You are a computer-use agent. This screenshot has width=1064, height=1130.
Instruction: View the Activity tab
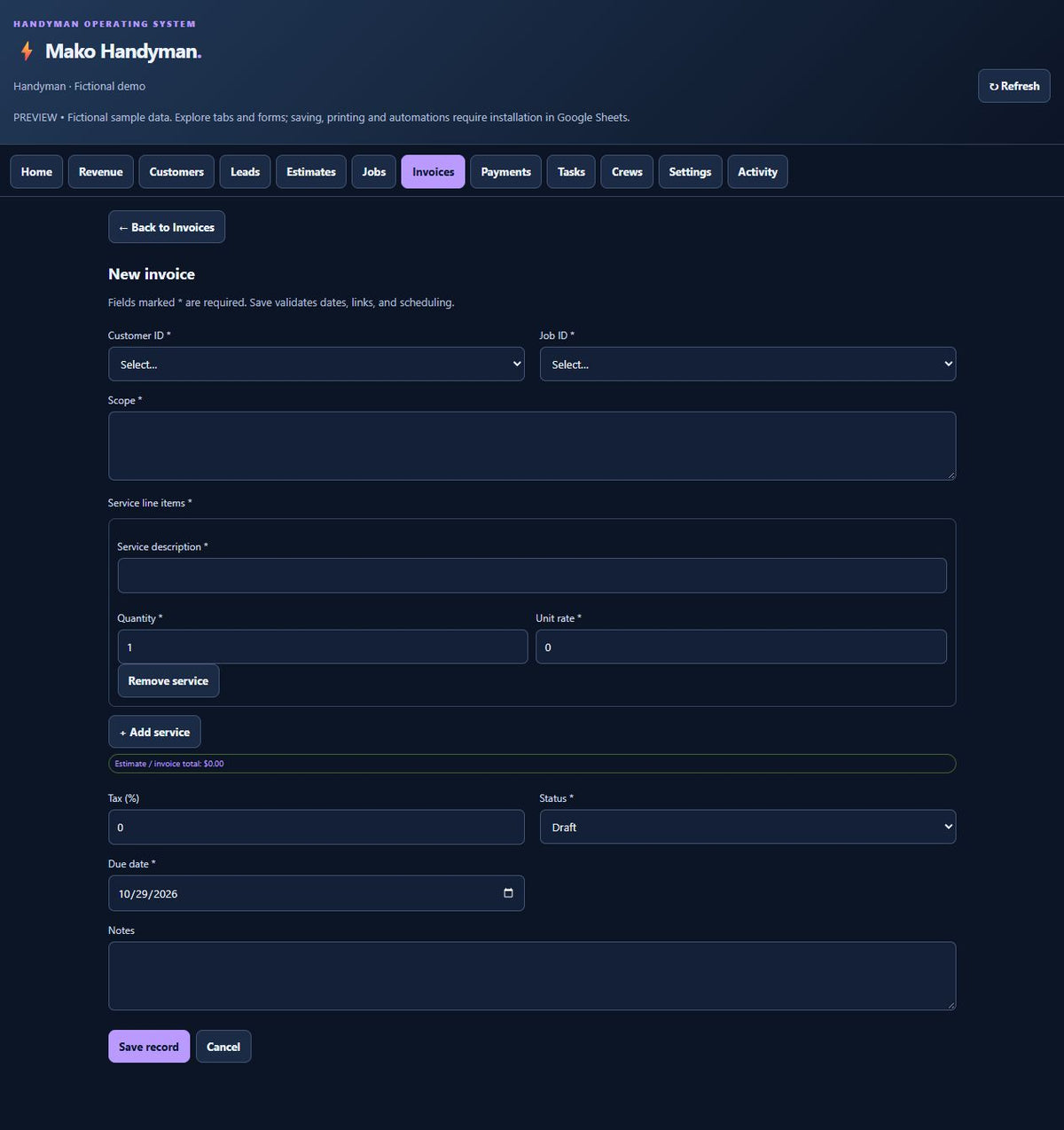tap(757, 172)
